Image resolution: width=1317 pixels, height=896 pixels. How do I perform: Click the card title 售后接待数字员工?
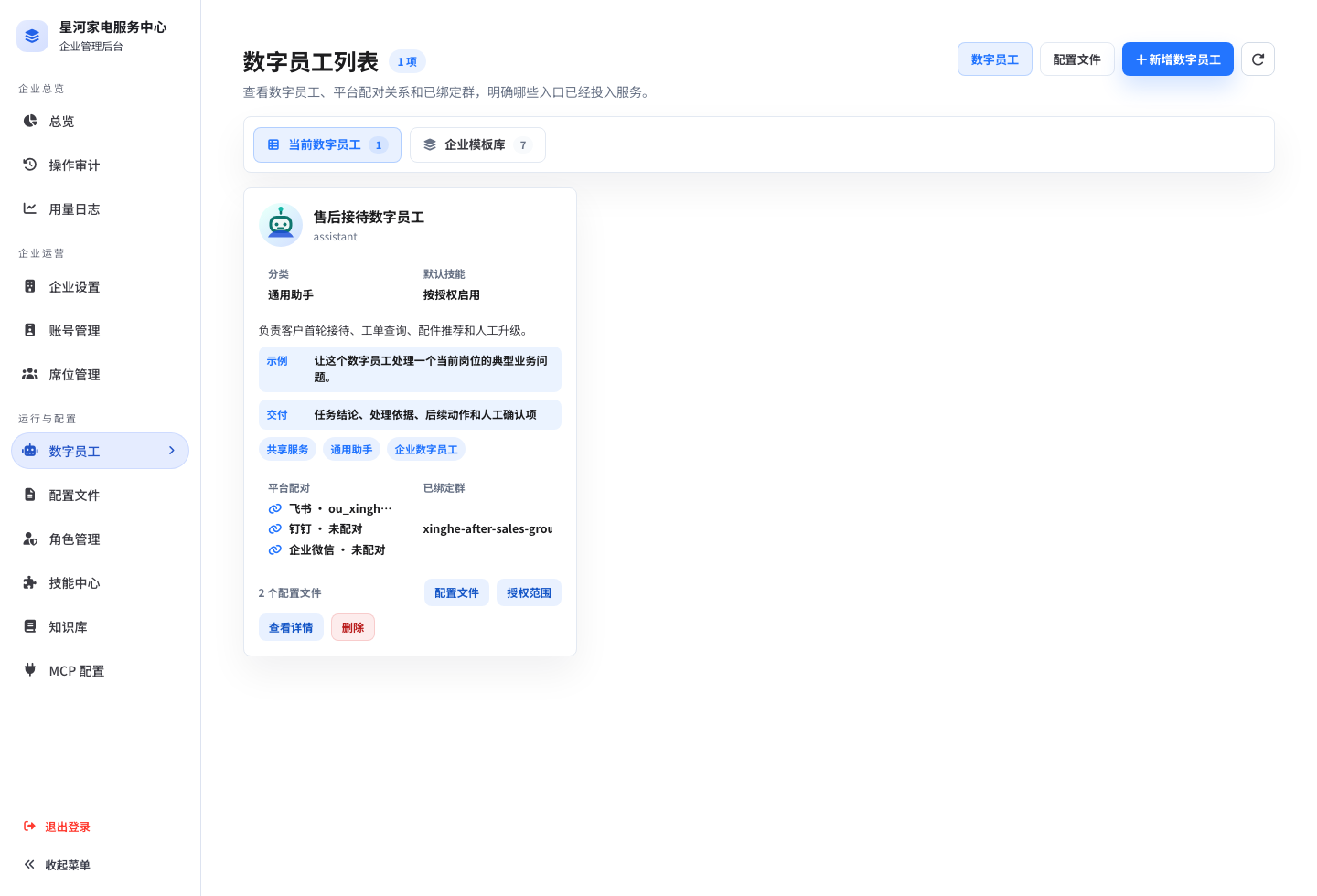click(x=369, y=217)
